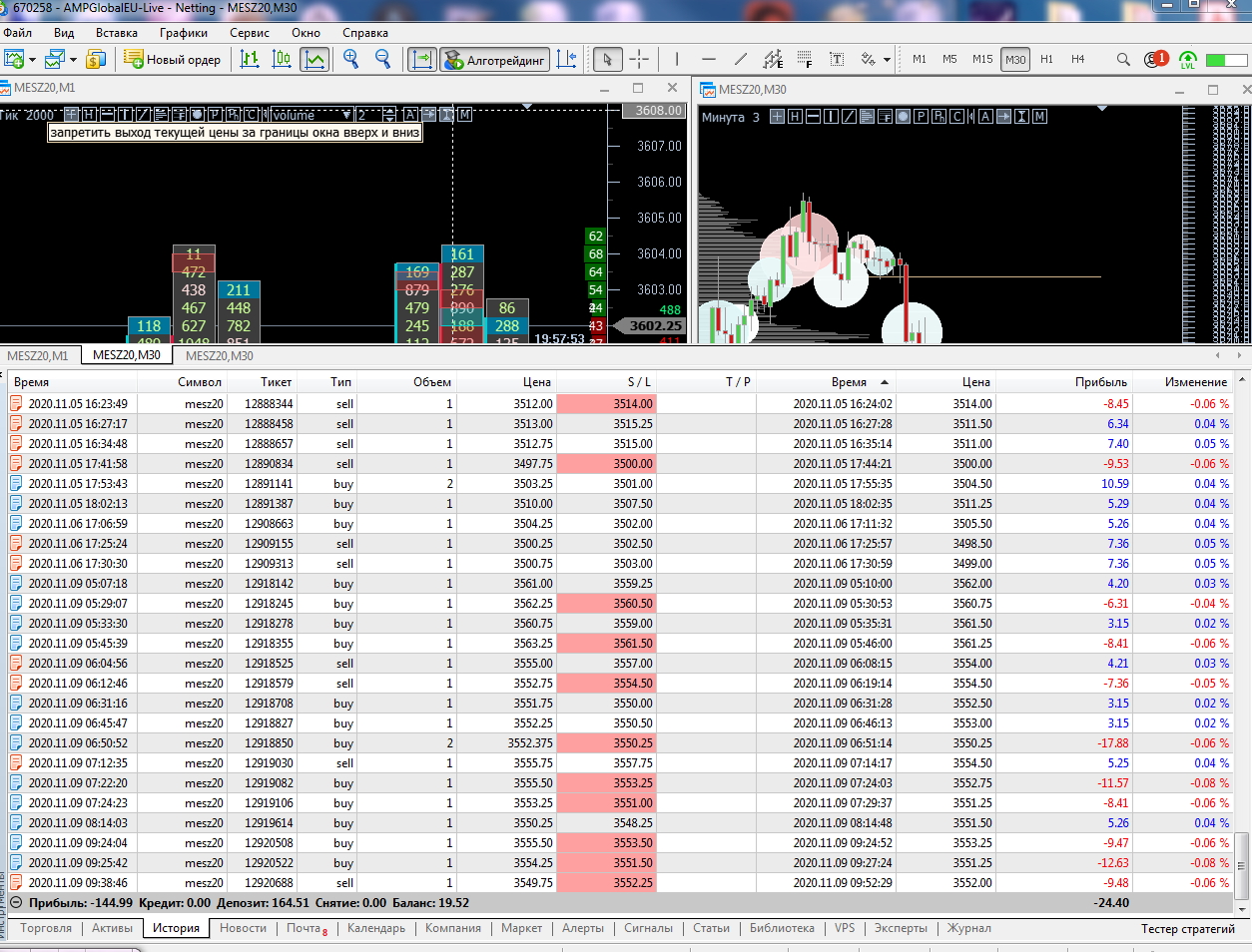Click the H button in M1 chart panel
This screenshot has height=952, width=1252.
90,115
